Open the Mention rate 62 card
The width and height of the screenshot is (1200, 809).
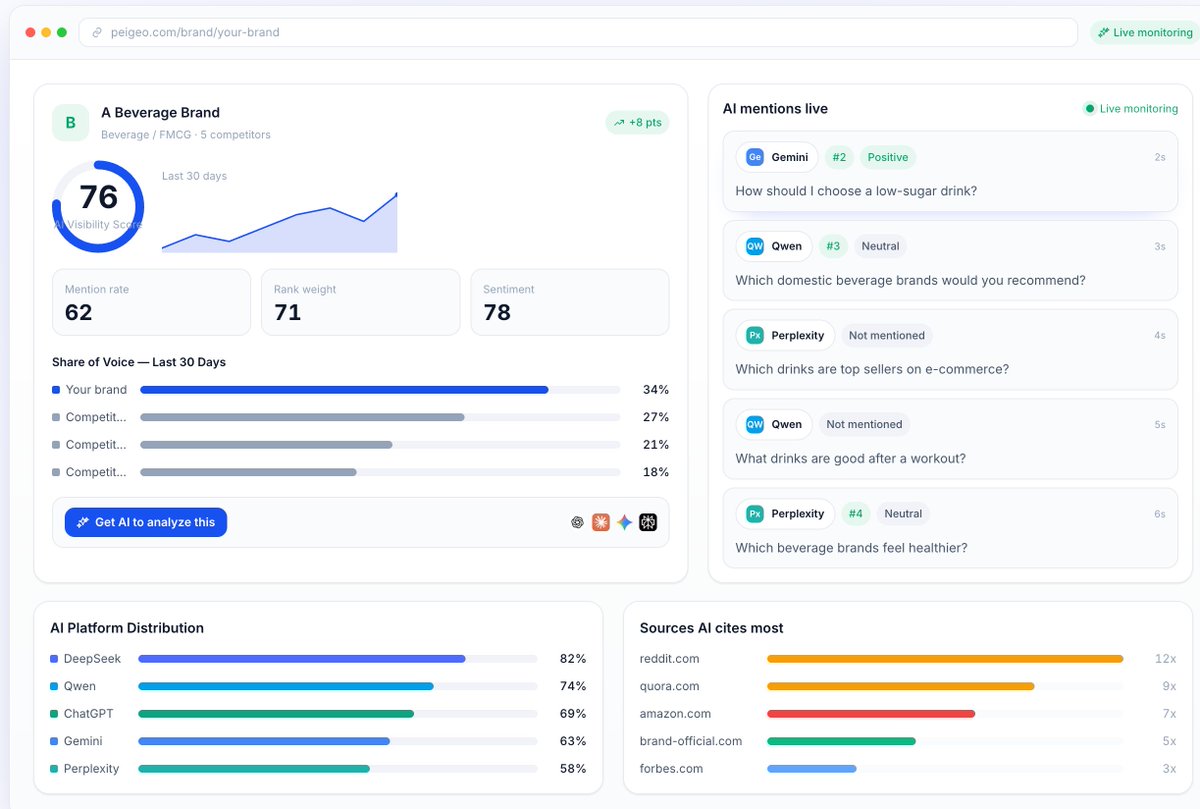(x=151, y=302)
